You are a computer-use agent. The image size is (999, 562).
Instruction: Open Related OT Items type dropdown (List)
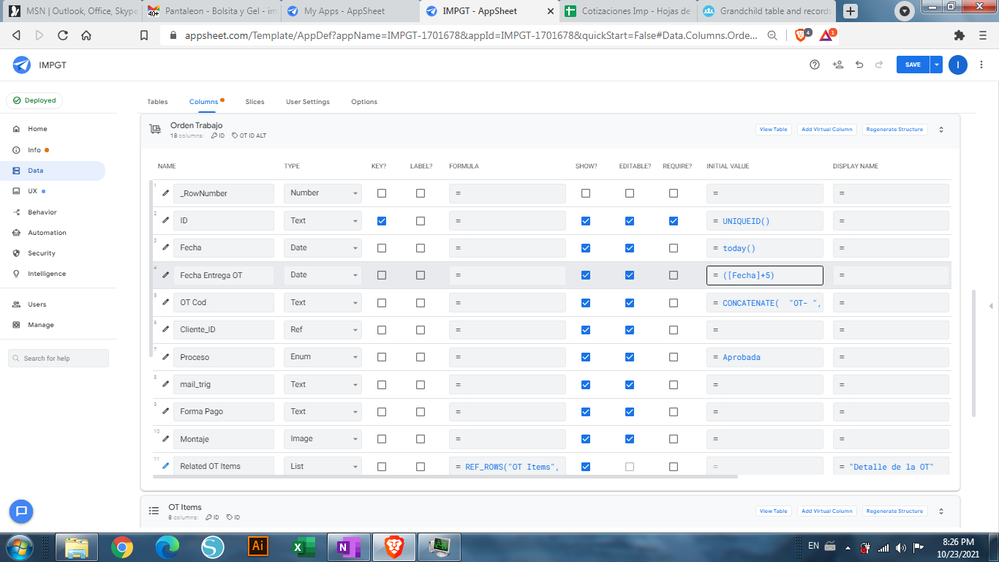[x=322, y=466]
